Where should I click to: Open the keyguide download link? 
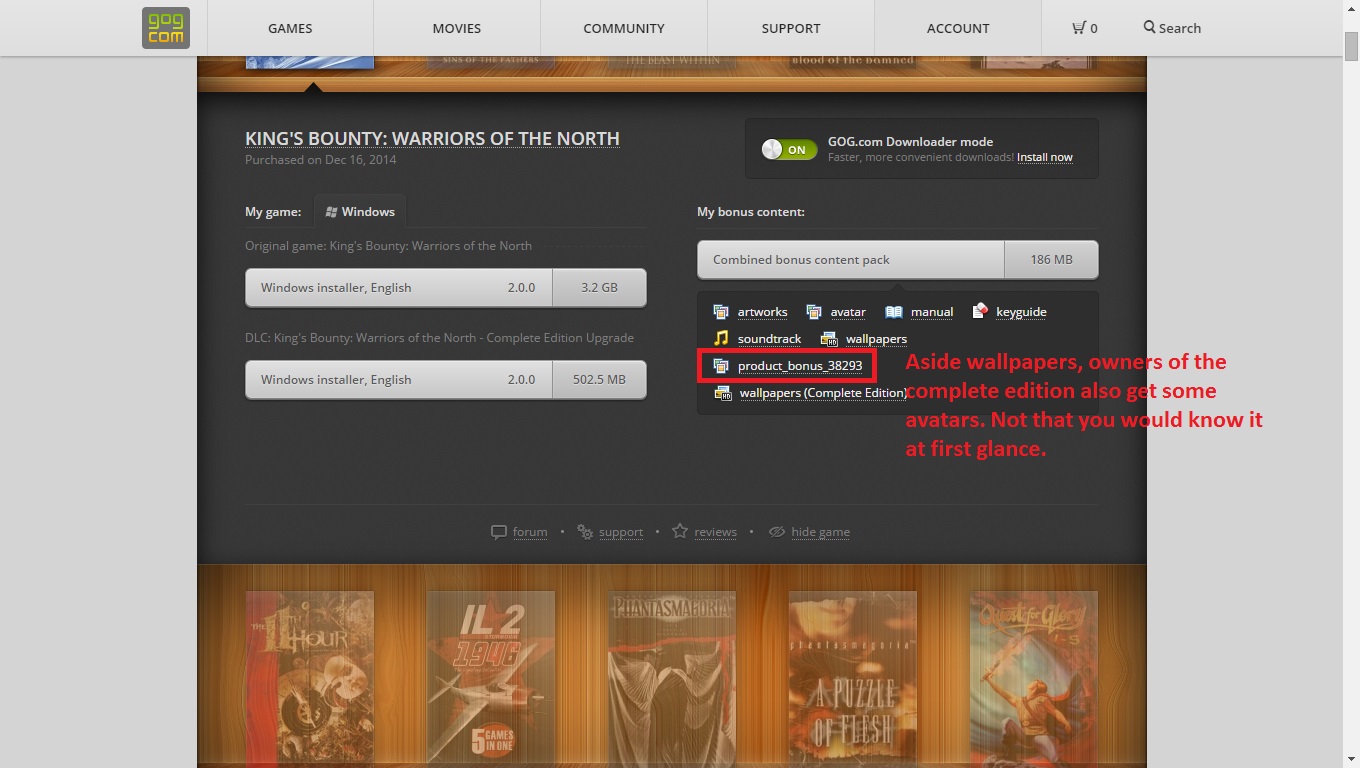click(1021, 312)
